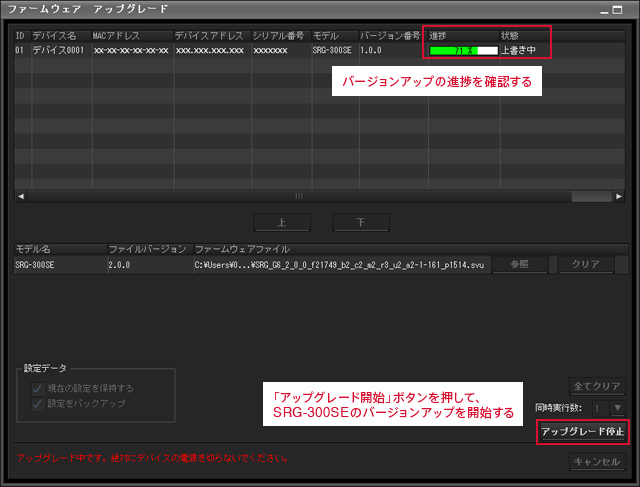Select the SRG-300SE firmware file row
Image resolution: width=640 pixels, height=487 pixels.
250,265
